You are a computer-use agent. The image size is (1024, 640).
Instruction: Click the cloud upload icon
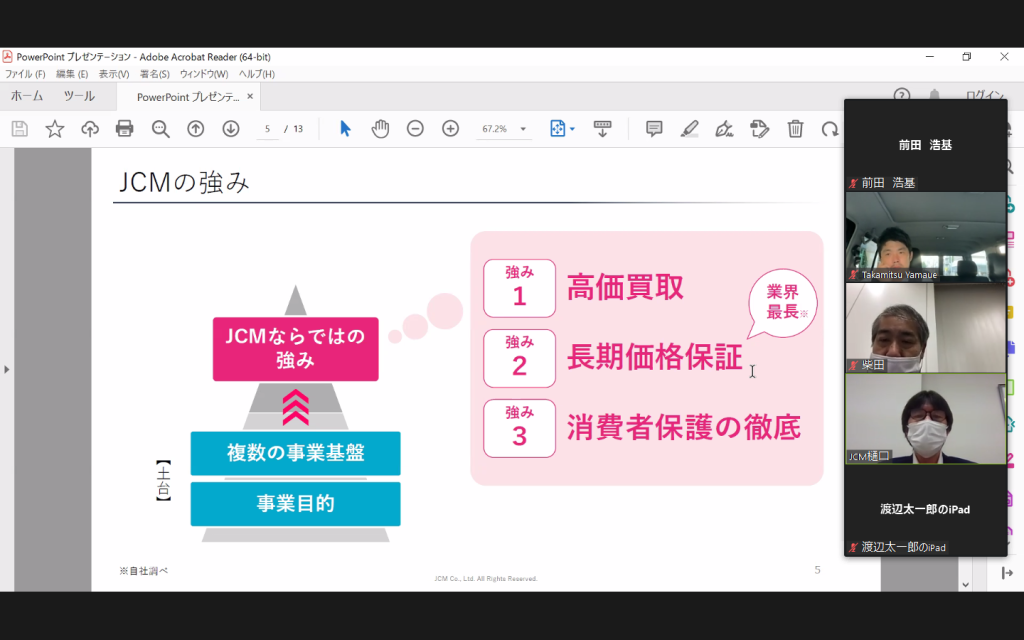tap(89, 129)
